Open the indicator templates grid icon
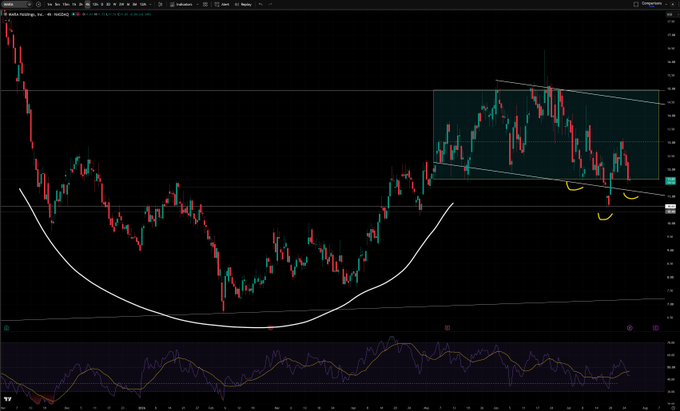680x411 pixels. pos(205,4)
